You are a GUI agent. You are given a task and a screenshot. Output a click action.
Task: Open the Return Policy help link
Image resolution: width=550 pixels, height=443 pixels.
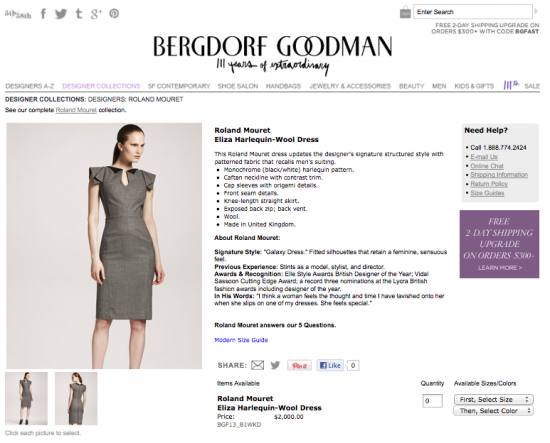point(489,184)
